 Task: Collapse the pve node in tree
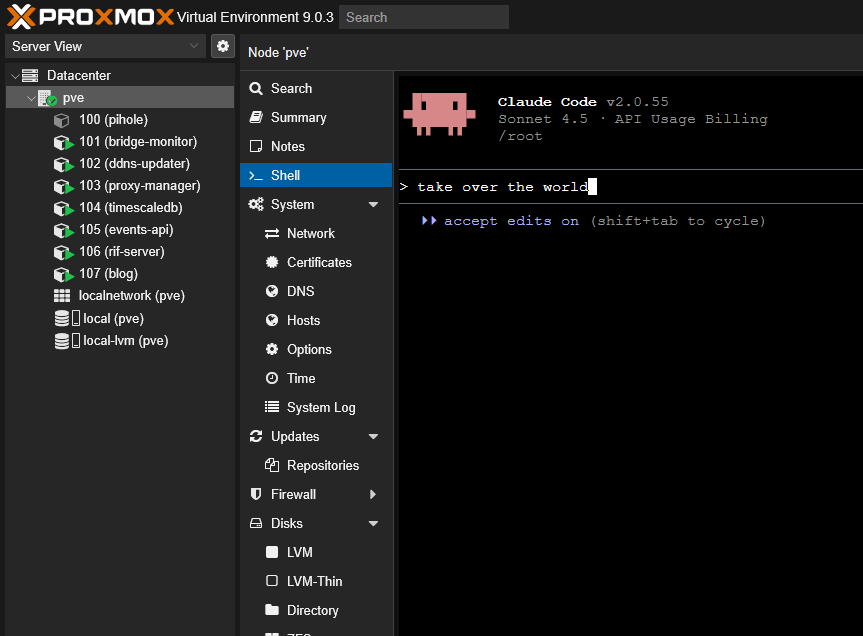tap(30, 98)
